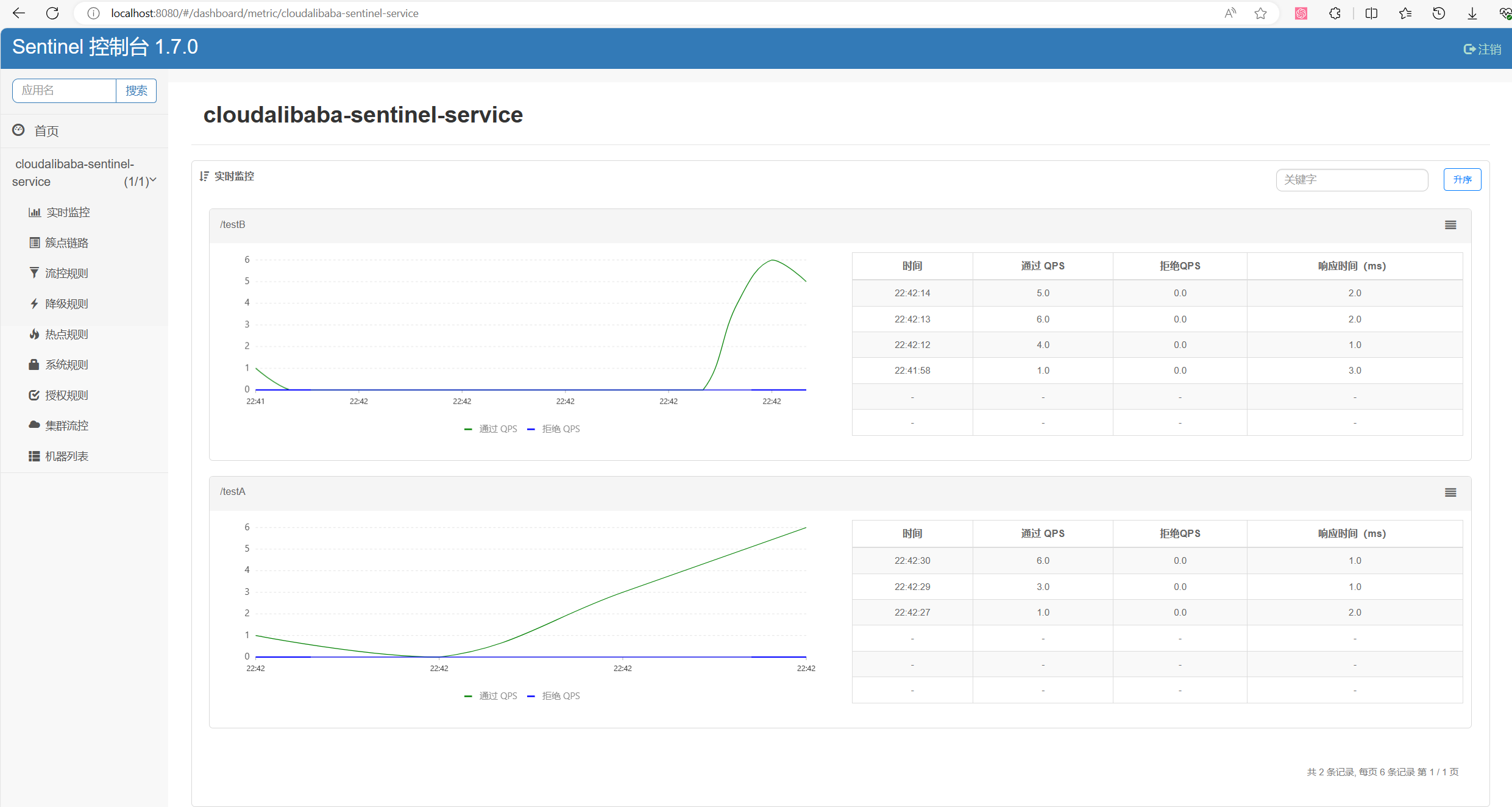Click the /testB resource title
Image resolution: width=1512 pixels, height=807 pixels.
click(233, 225)
